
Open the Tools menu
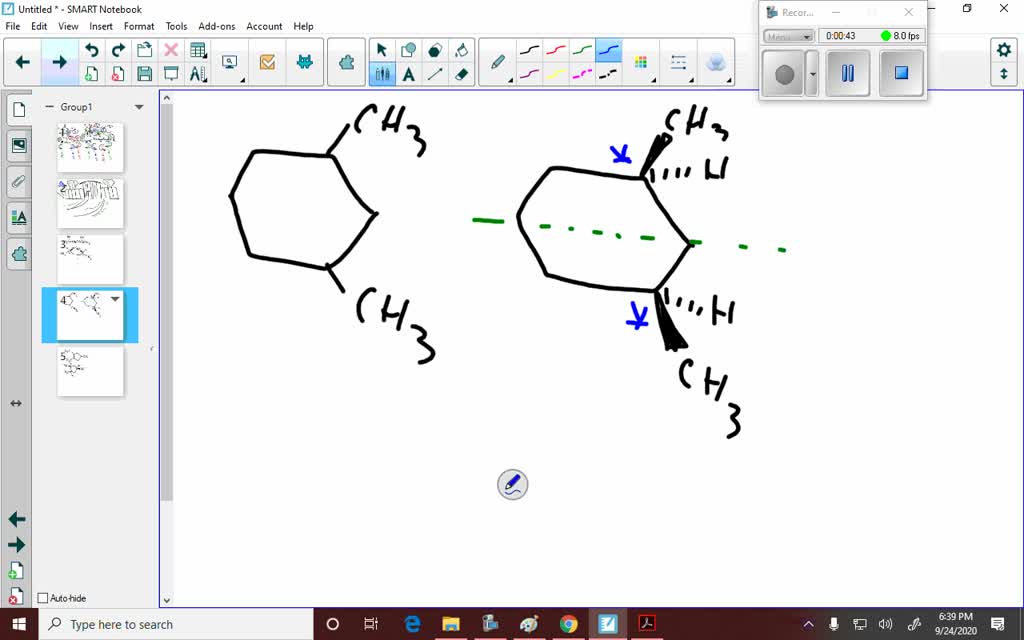tap(176, 26)
